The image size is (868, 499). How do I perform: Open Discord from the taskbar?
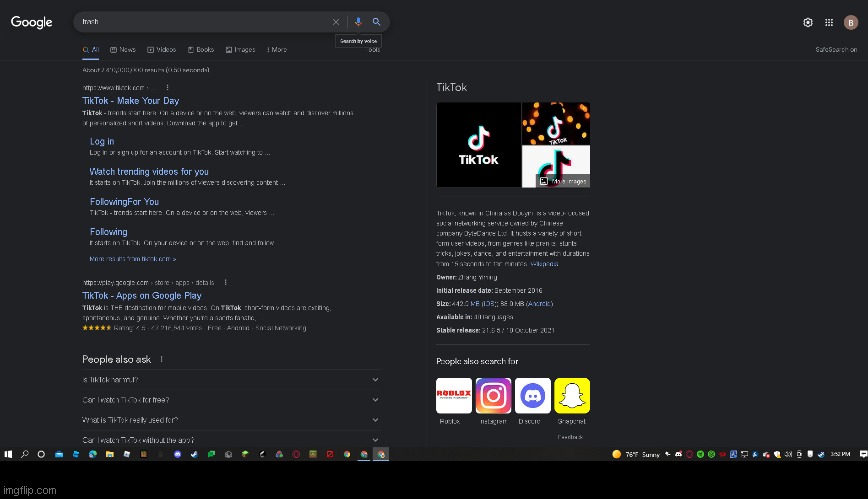click(178, 454)
